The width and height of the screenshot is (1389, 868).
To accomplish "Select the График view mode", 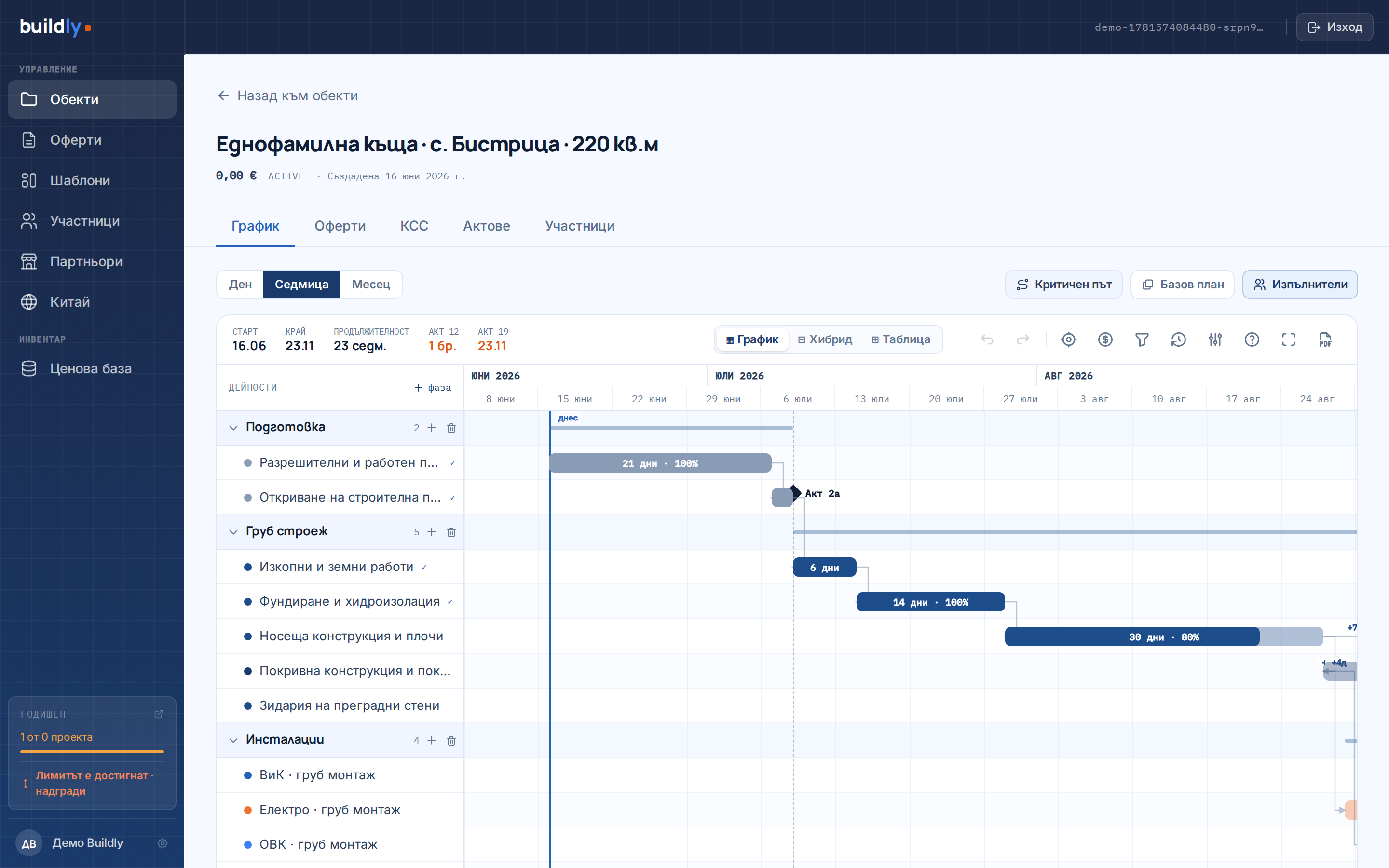I will (x=752, y=340).
